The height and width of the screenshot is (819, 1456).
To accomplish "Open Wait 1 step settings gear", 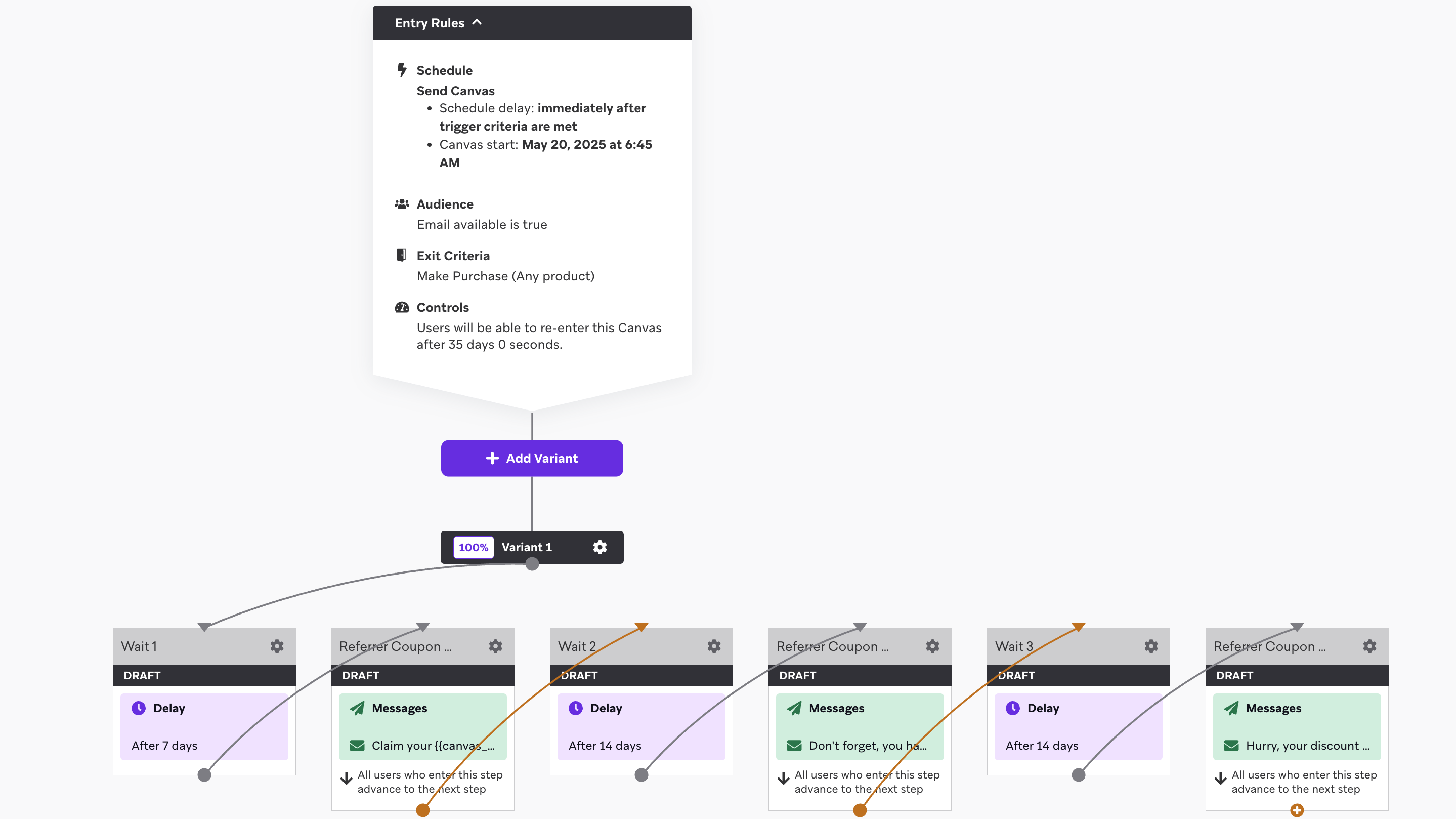I will (x=277, y=646).
